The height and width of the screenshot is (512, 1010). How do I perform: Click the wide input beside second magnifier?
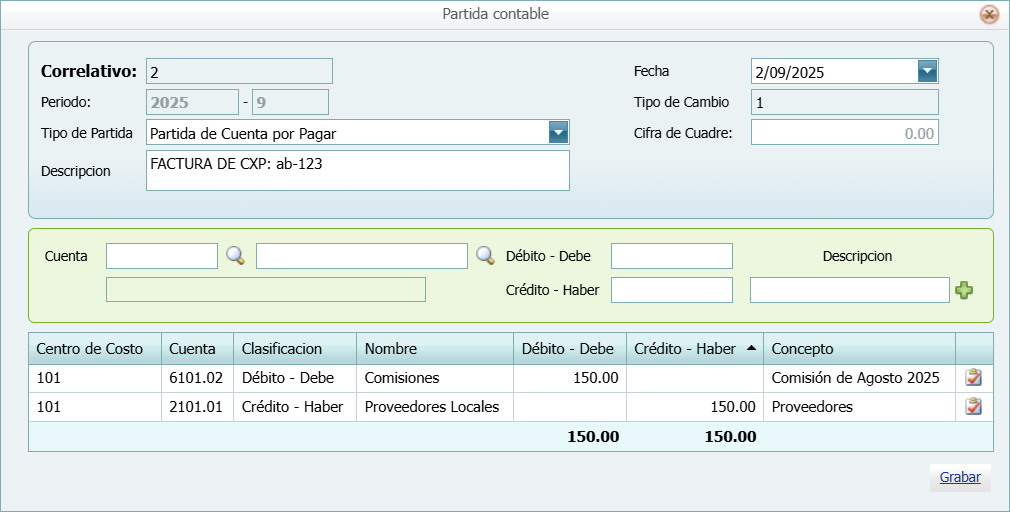coord(361,256)
